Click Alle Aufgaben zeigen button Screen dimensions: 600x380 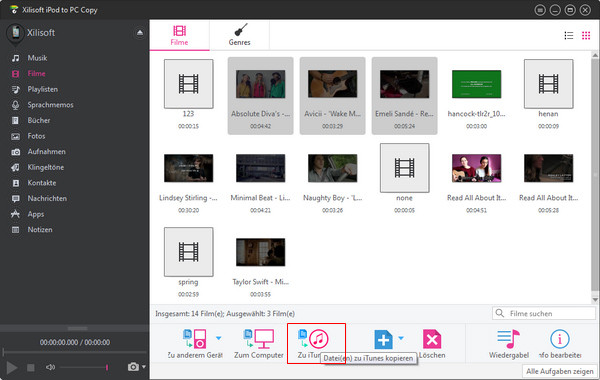(x=560, y=371)
